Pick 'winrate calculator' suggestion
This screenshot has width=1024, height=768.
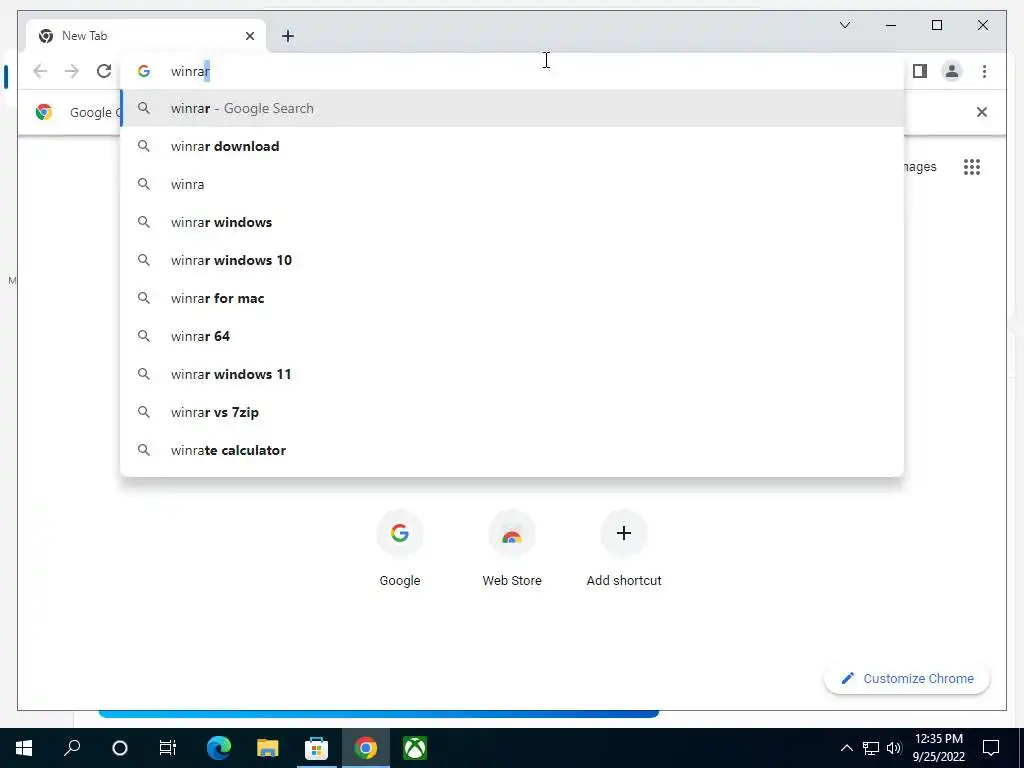(x=513, y=450)
